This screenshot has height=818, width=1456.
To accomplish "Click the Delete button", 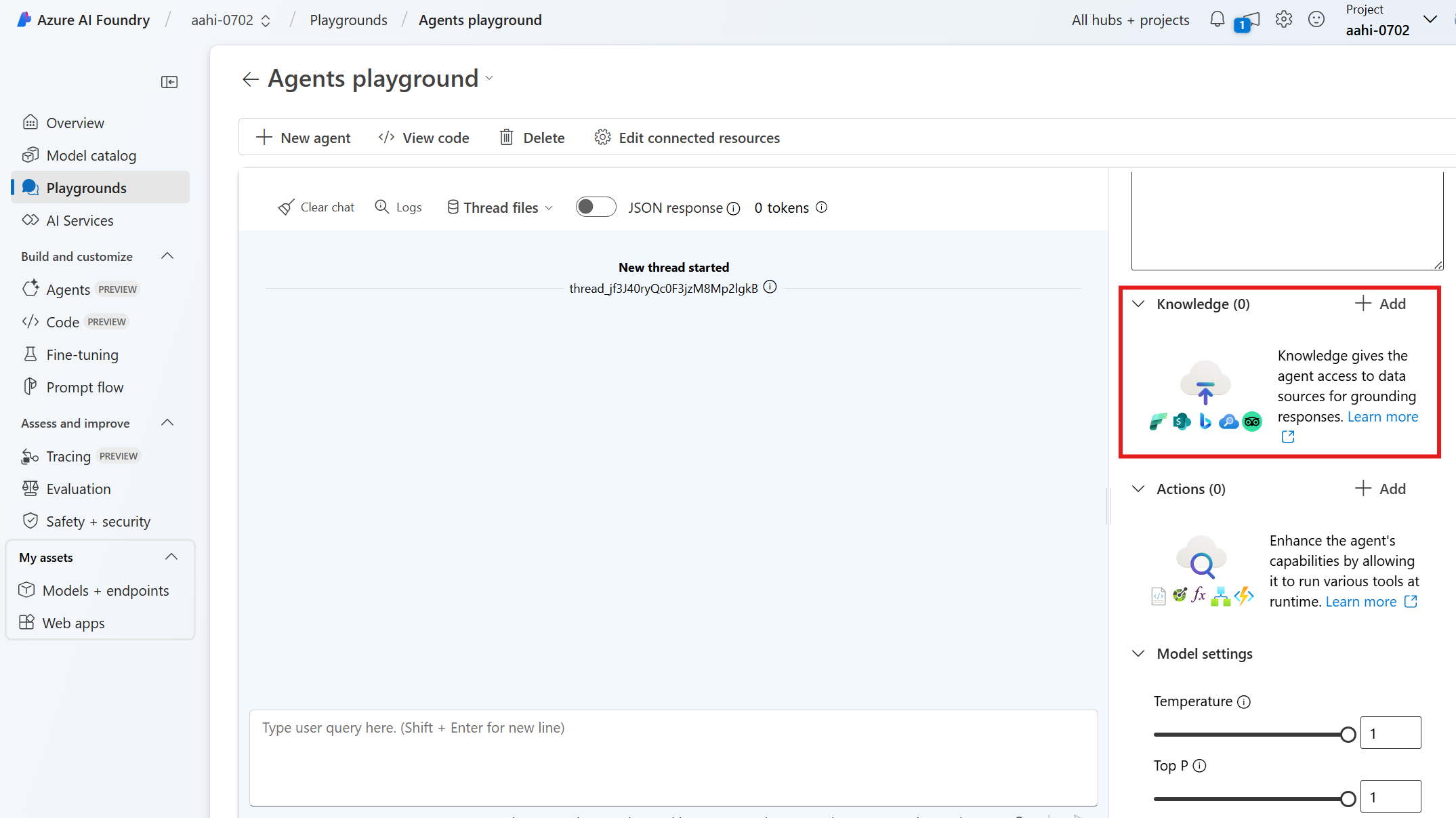I will 532,138.
